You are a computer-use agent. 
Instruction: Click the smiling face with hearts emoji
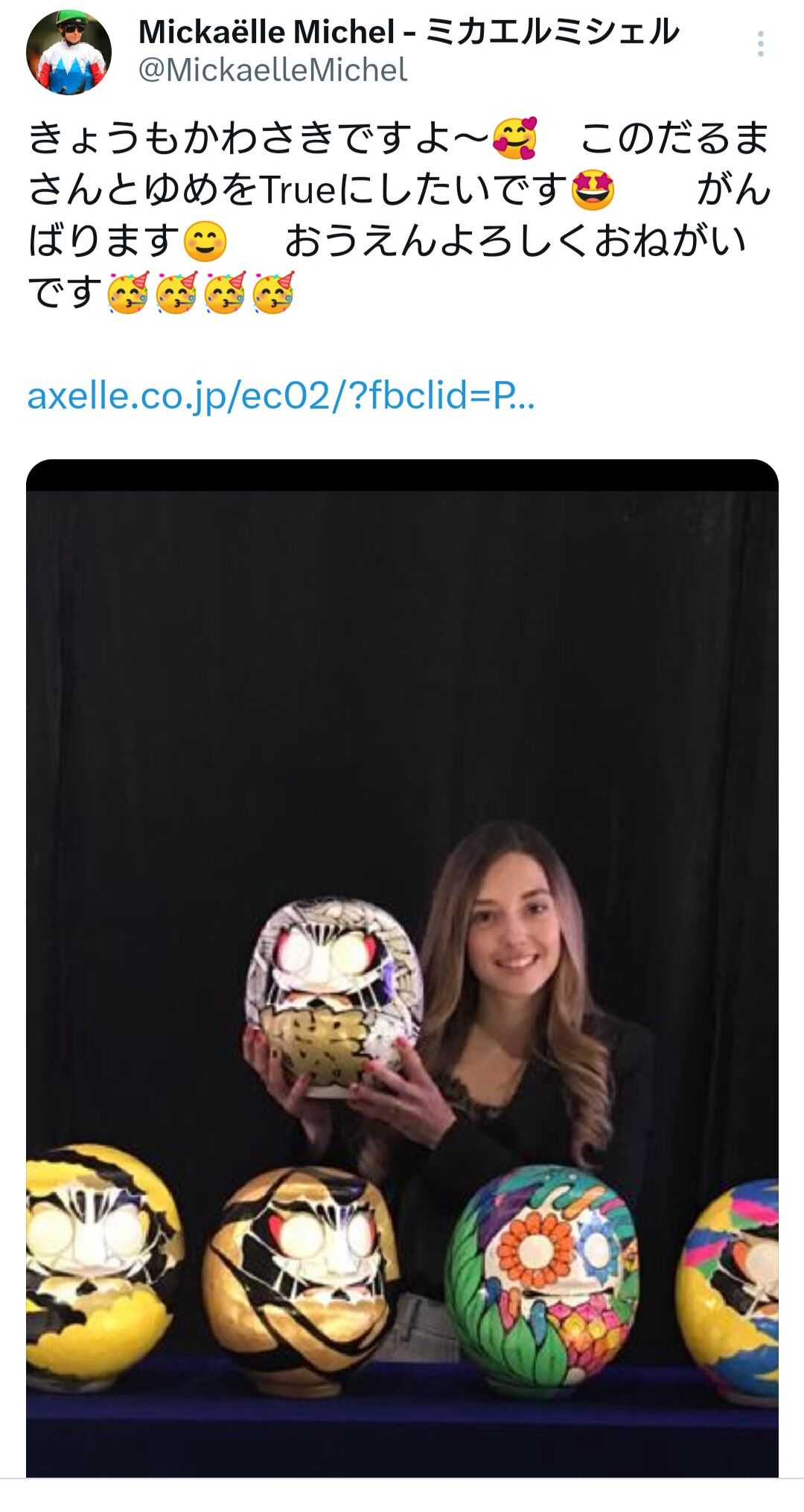(x=515, y=138)
